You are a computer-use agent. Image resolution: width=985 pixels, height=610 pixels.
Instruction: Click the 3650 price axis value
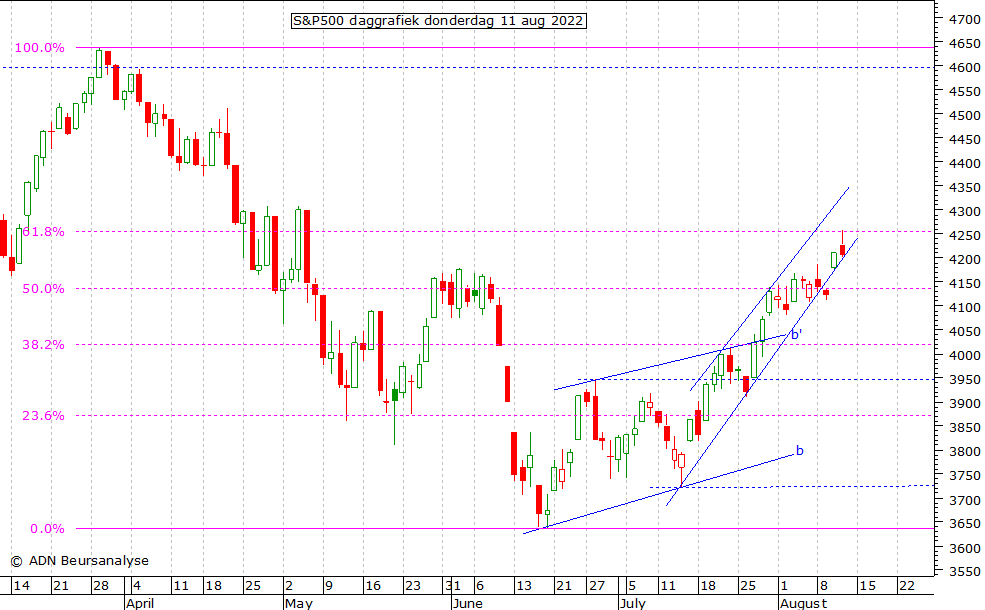click(965, 523)
